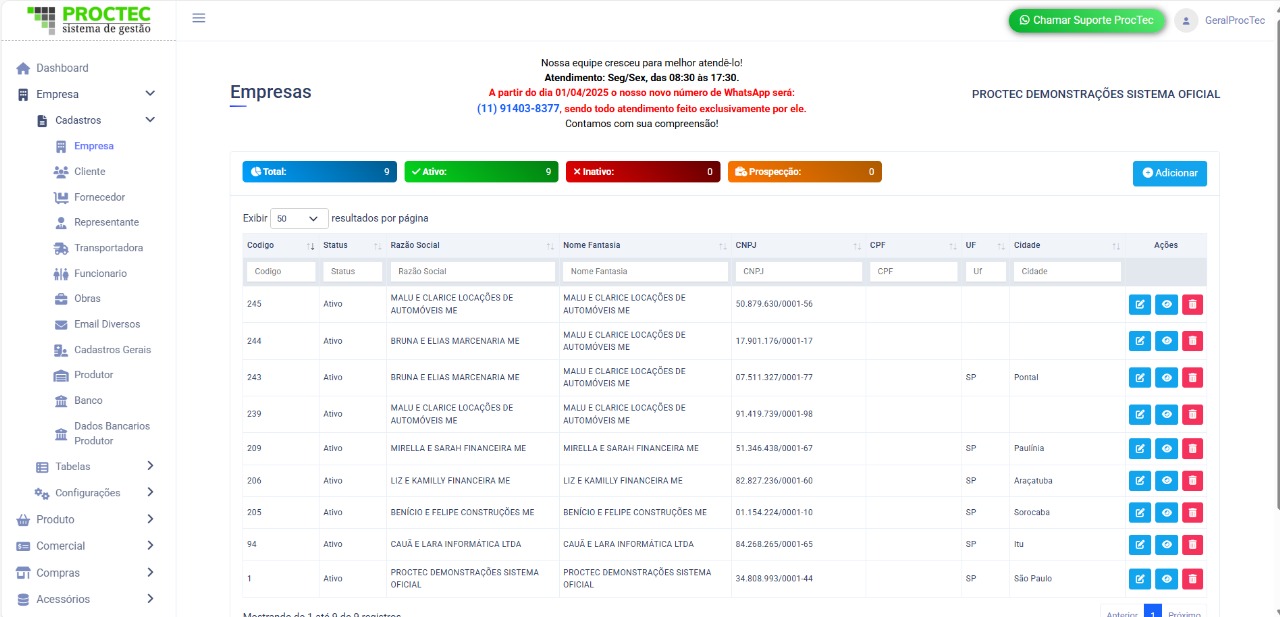The image size is (1280, 617).
Task: Click the GeralProcTec user avatar icon
Action: point(1186,20)
